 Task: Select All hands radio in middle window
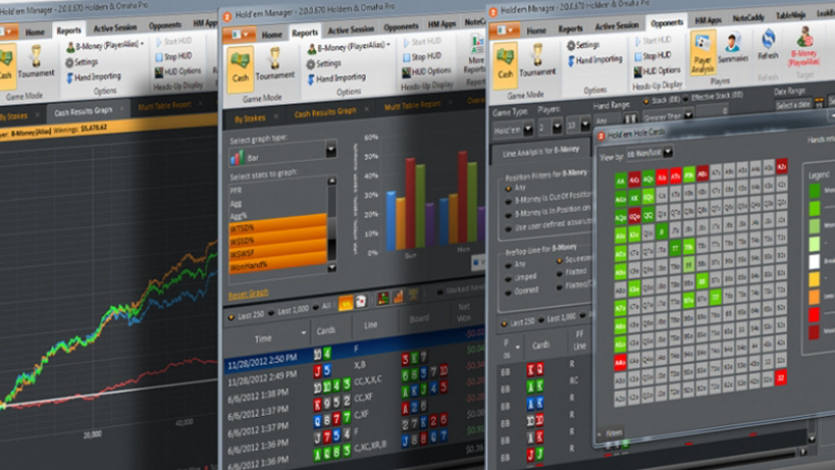click(x=316, y=307)
